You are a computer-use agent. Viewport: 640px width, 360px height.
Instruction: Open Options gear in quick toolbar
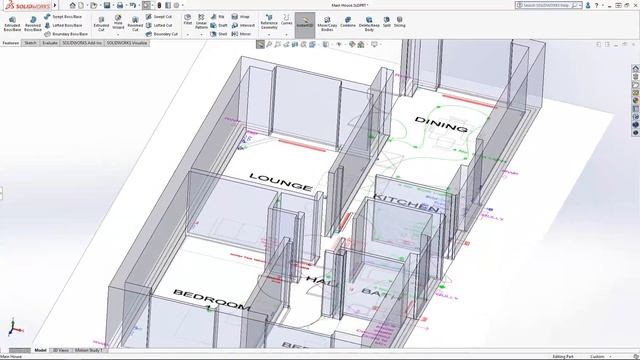click(176, 5)
